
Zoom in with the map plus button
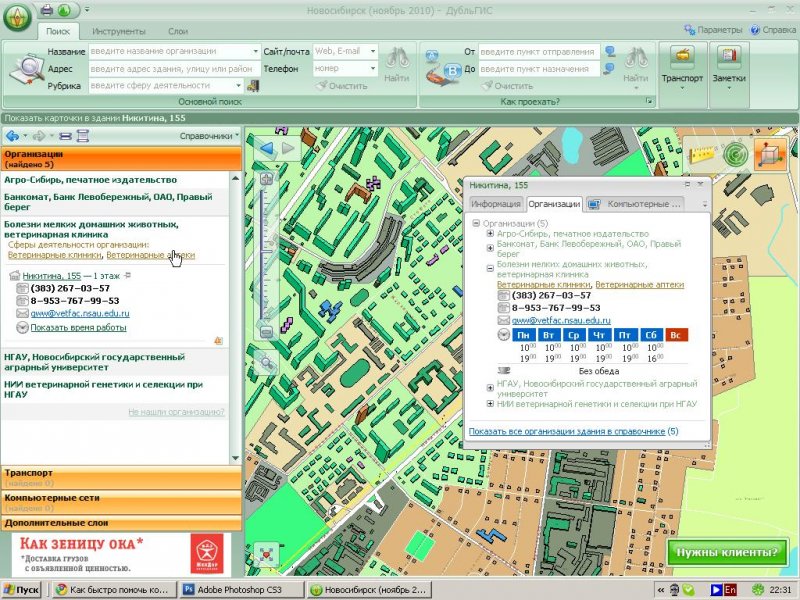pyautogui.click(x=266, y=179)
